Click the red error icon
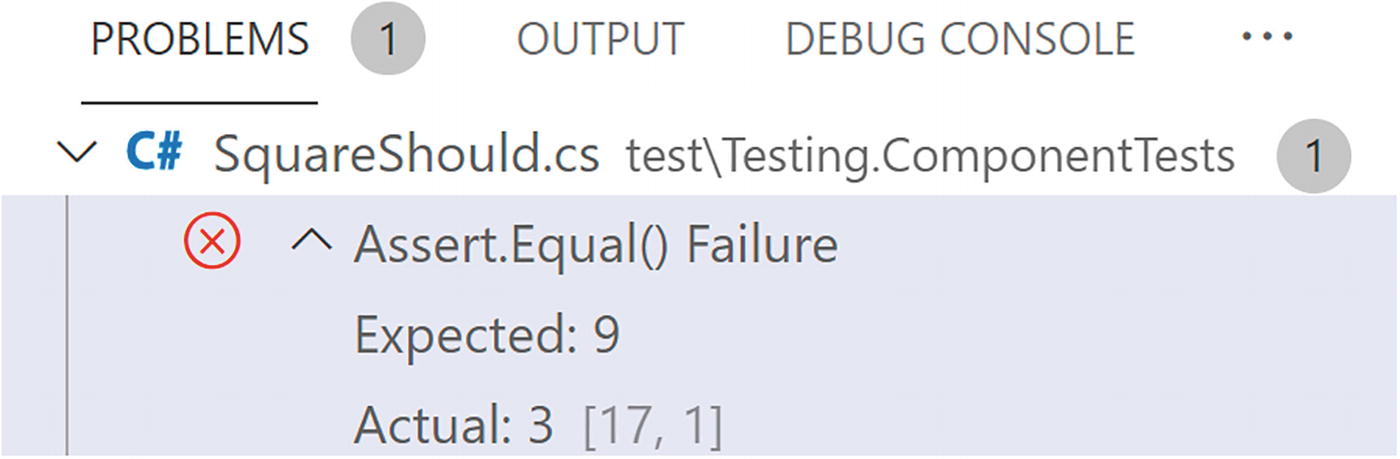 (213, 244)
